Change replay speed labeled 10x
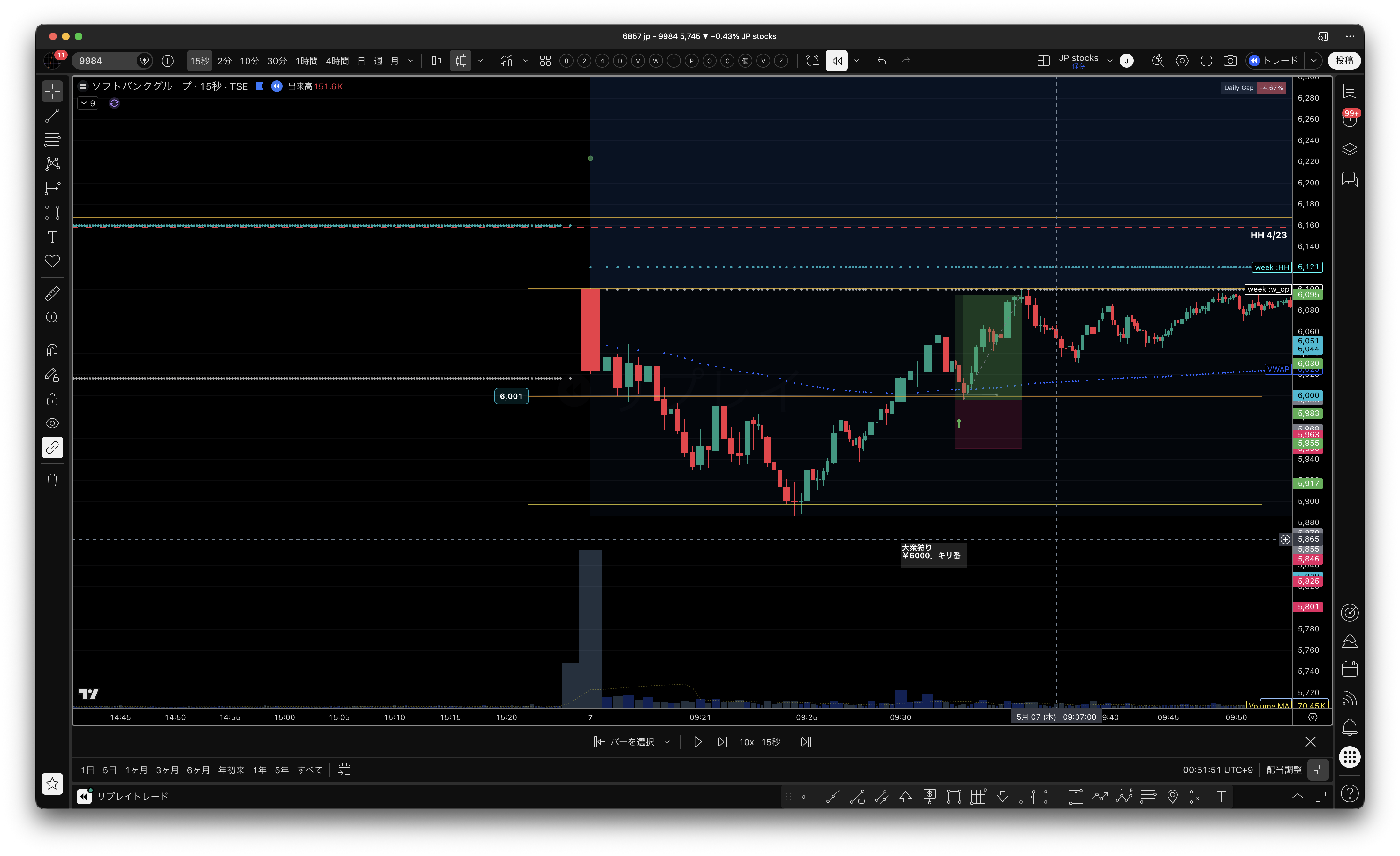 point(746,742)
